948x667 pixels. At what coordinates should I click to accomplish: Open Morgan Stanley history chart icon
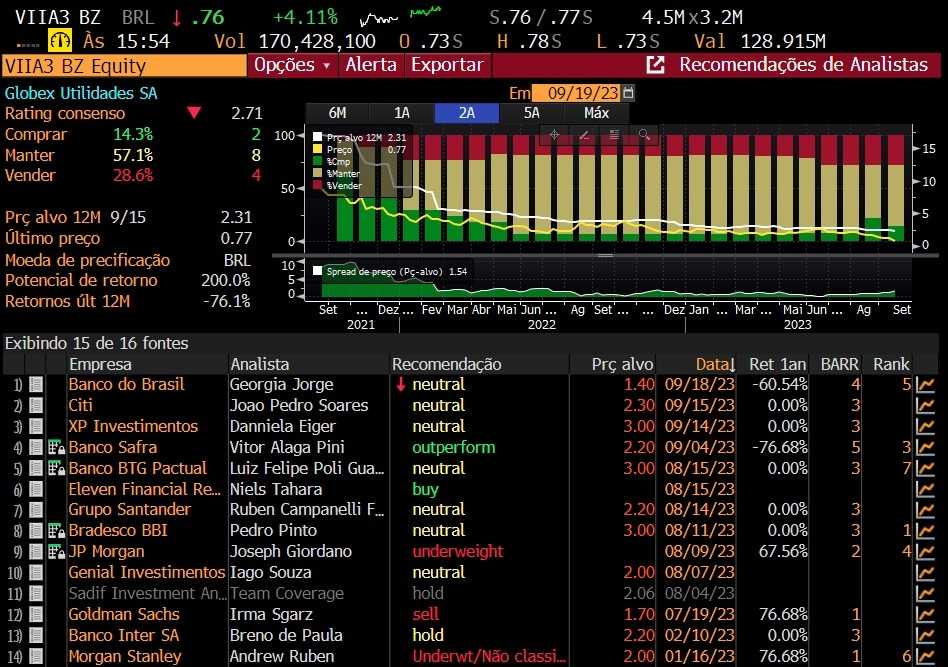925,657
